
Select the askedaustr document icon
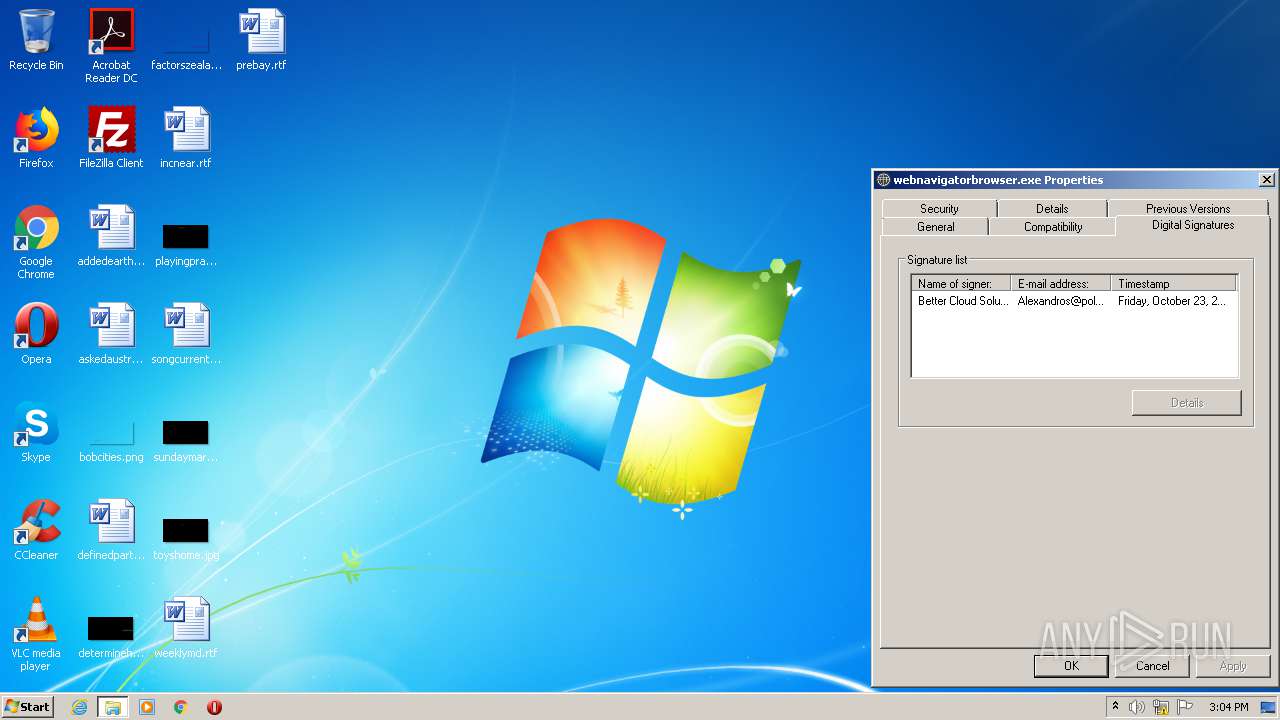point(111,334)
